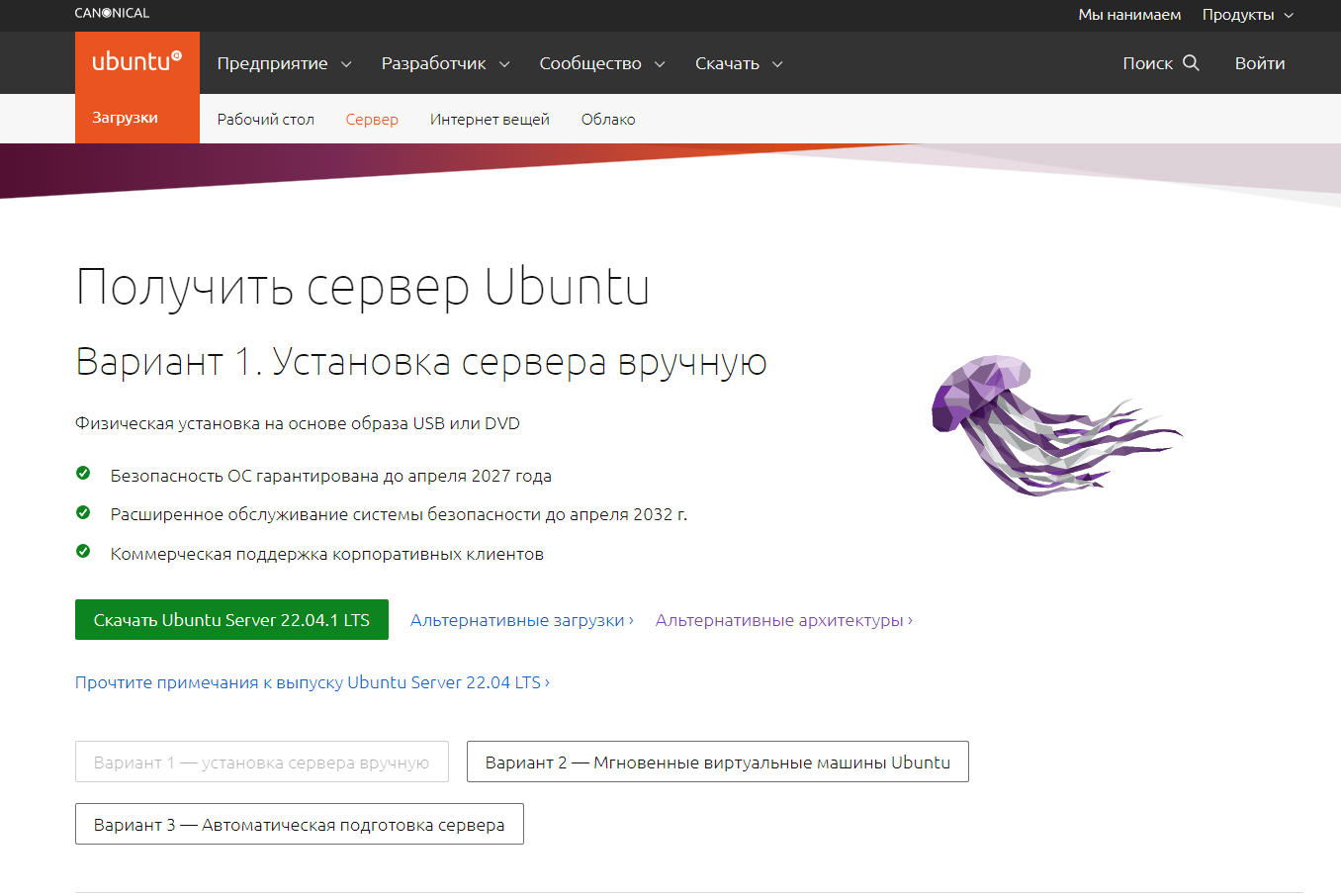Viewport: 1341px width, 896px height.
Task: Switch to the Облако tab
Action: [608, 120]
